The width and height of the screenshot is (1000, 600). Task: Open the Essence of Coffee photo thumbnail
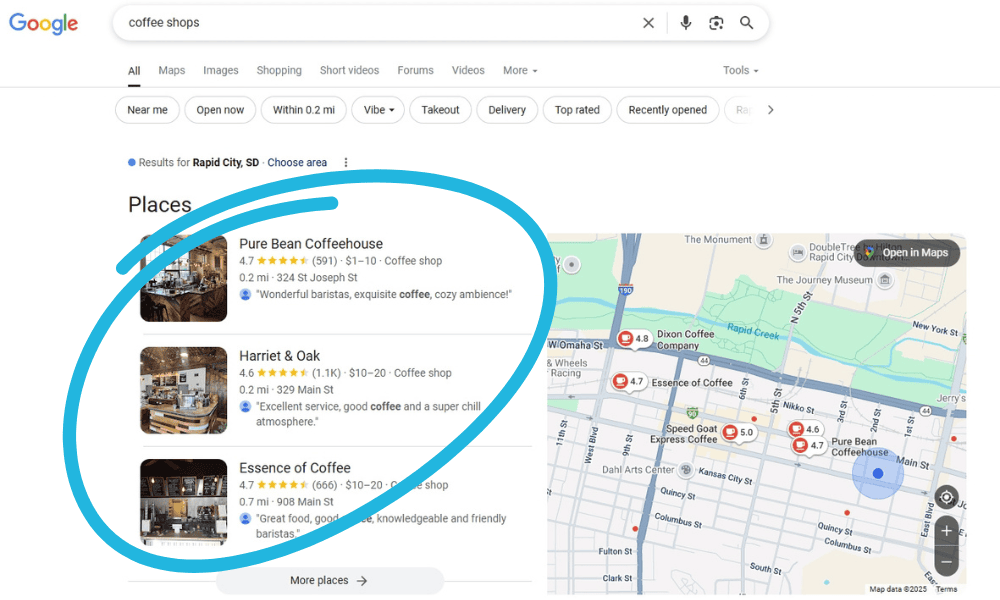pyautogui.click(x=184, y=502)
